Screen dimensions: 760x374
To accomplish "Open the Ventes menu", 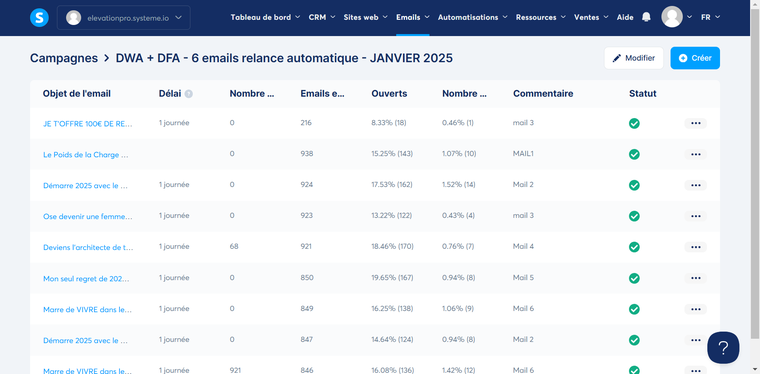I will point(591,17).
